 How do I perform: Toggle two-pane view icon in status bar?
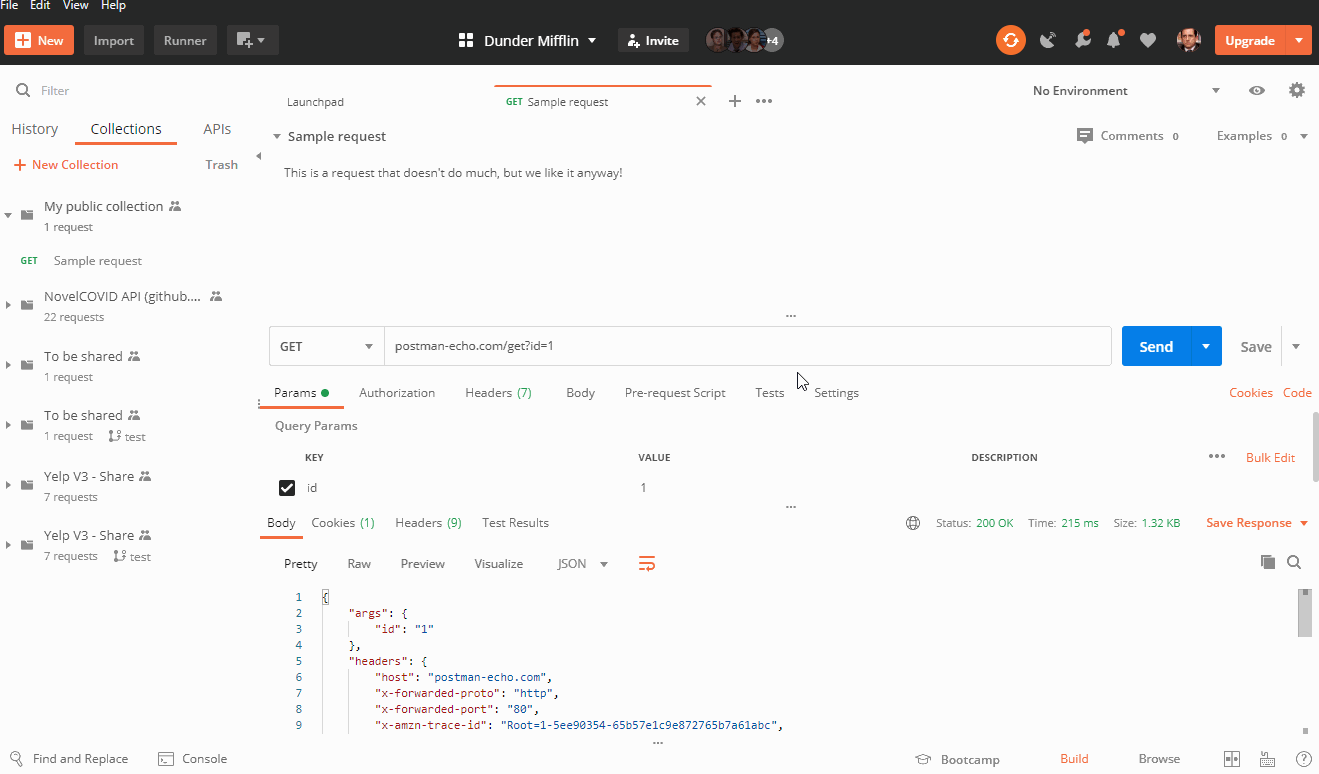click(1232, 759)
